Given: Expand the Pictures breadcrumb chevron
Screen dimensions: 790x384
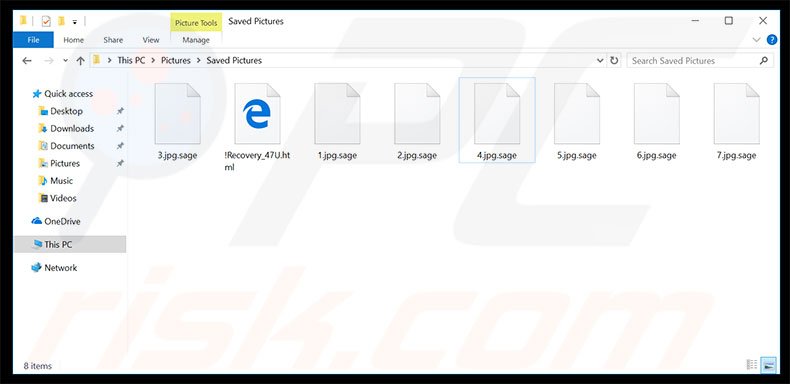Looking at the screenshot, I should pyautogui.click(x=198, y=60).
